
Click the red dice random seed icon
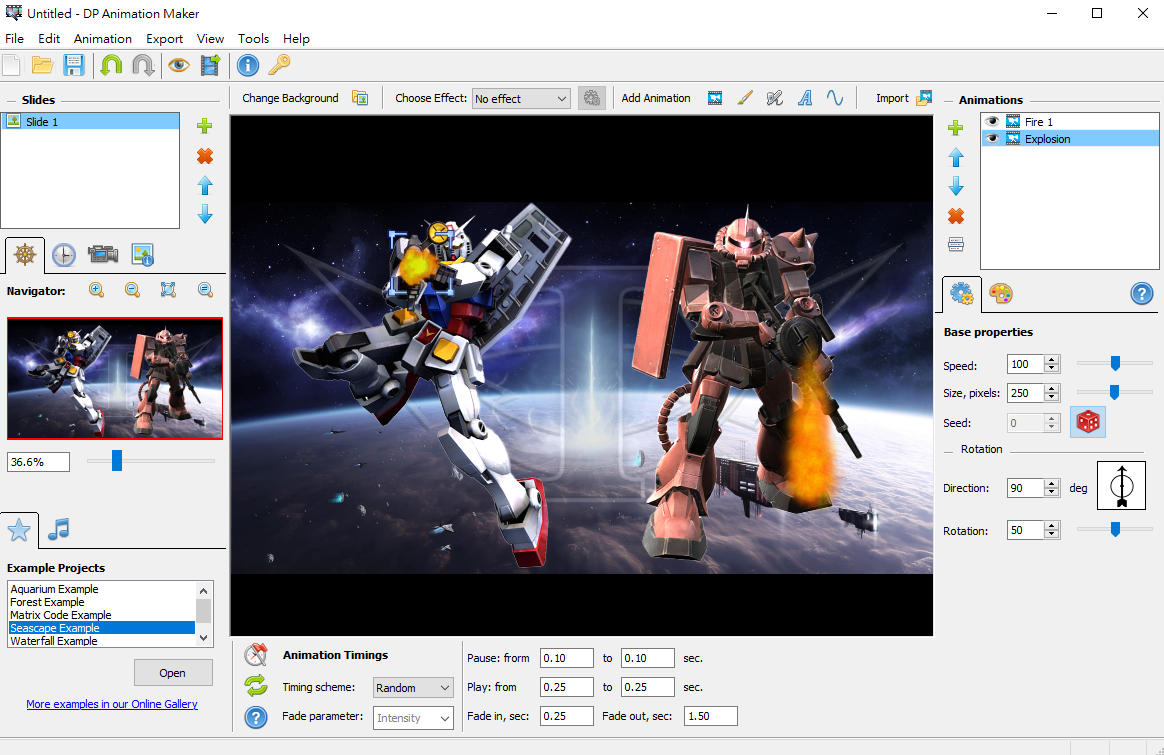coord(1088,422)
